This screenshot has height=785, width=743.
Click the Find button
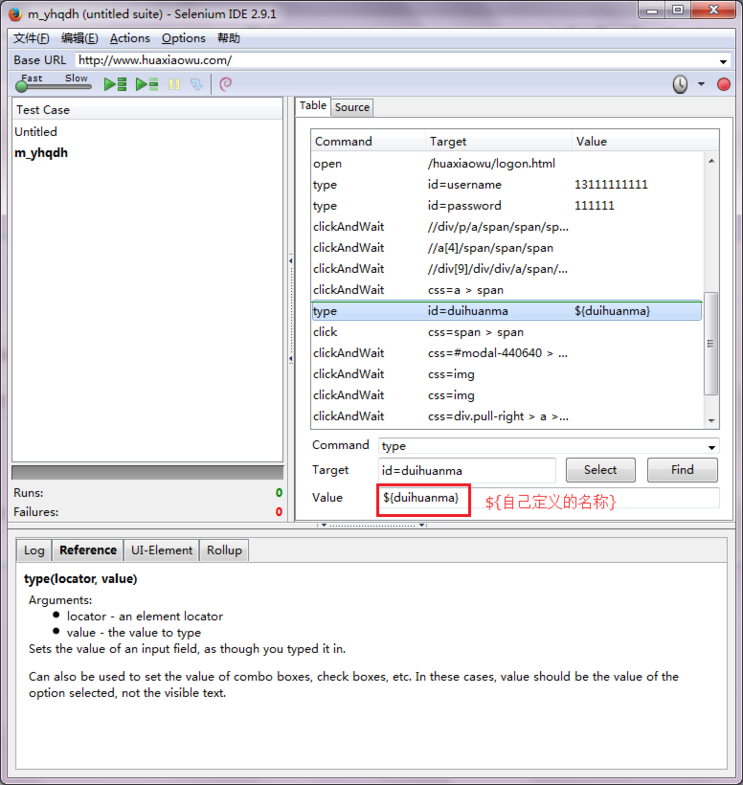click(682, 470)
